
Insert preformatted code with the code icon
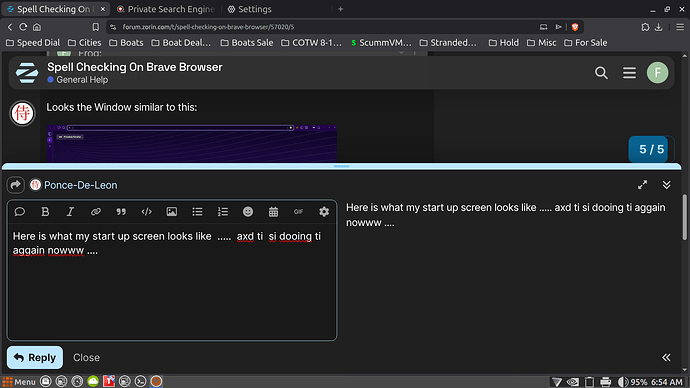pyautogui.click(x=147, y=212)
